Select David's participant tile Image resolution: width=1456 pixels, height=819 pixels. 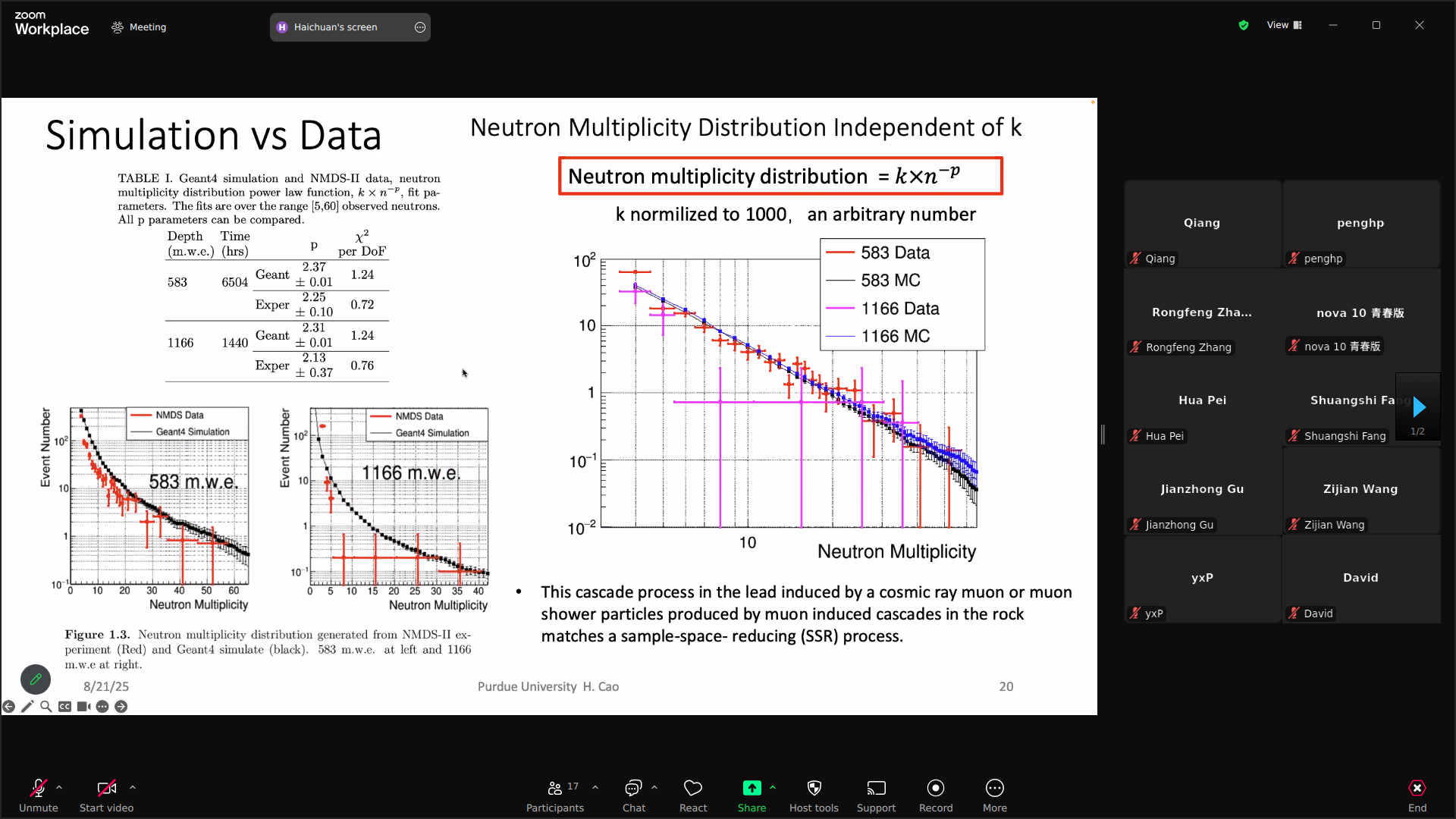point(1361,579)
